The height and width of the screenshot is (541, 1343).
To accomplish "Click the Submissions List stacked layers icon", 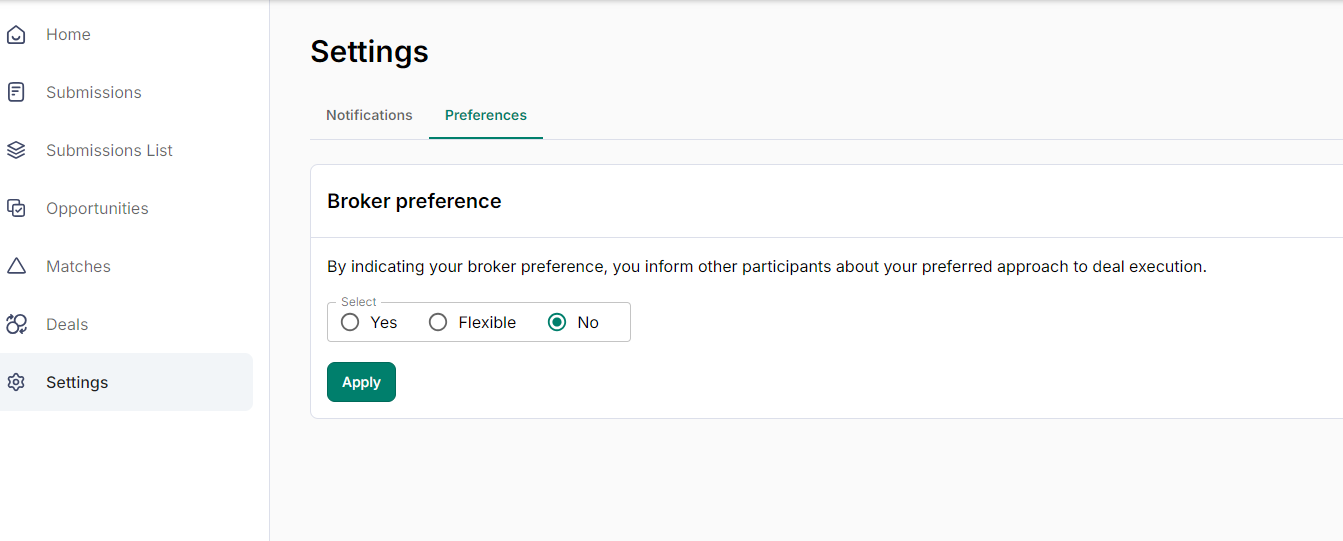I will (x=16, y=150).
